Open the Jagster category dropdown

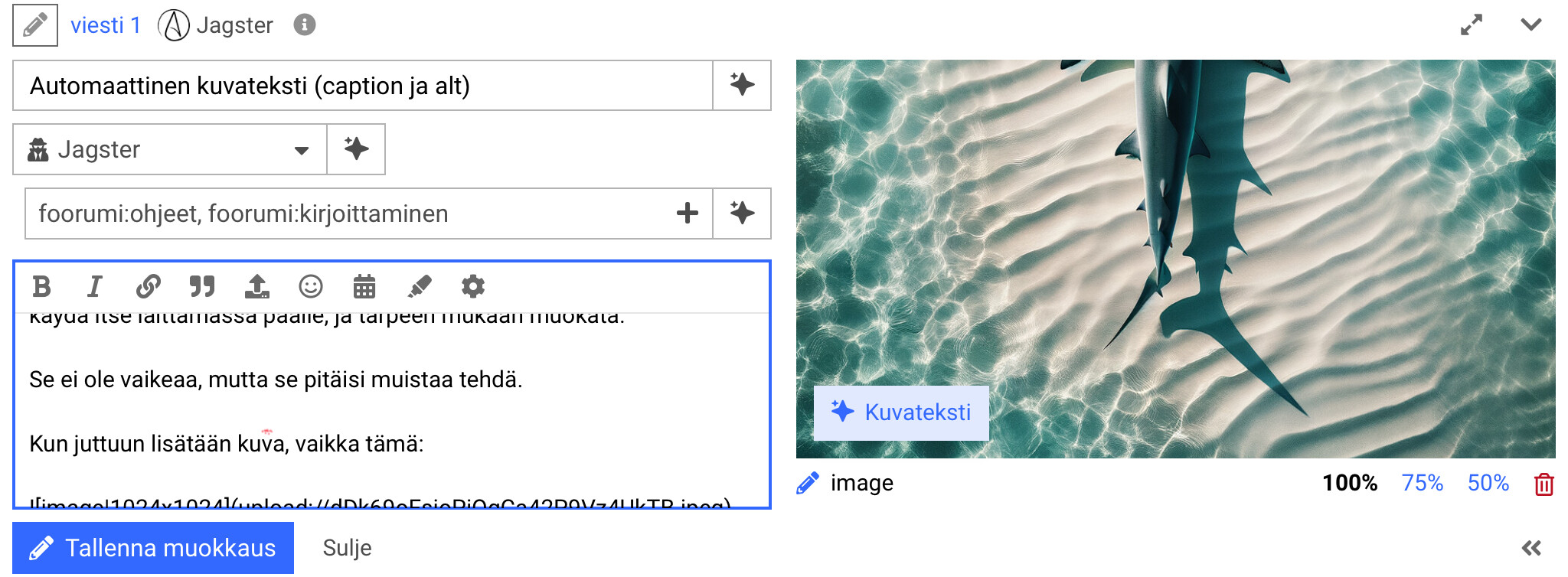[x=170, y=150]
